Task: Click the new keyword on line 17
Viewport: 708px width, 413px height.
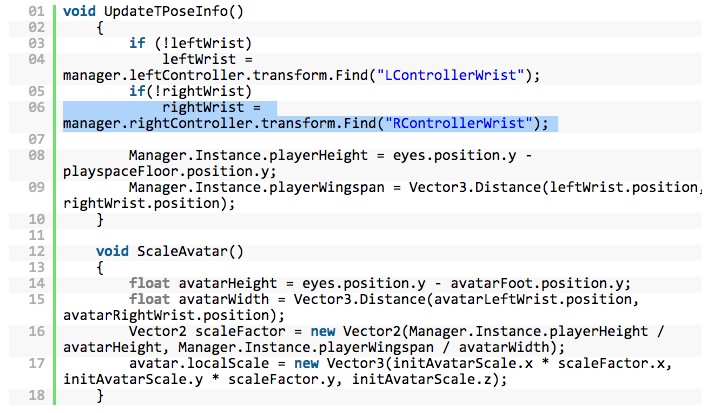Action: [306, 363]
